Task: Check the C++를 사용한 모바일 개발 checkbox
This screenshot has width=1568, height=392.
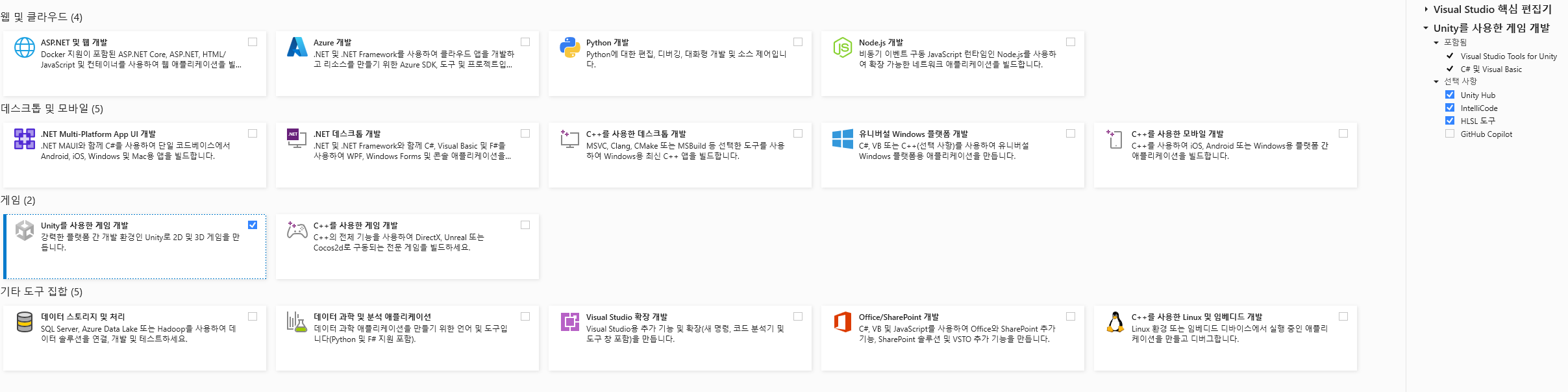Action: pyautogui.click(x=1343, y=133)
